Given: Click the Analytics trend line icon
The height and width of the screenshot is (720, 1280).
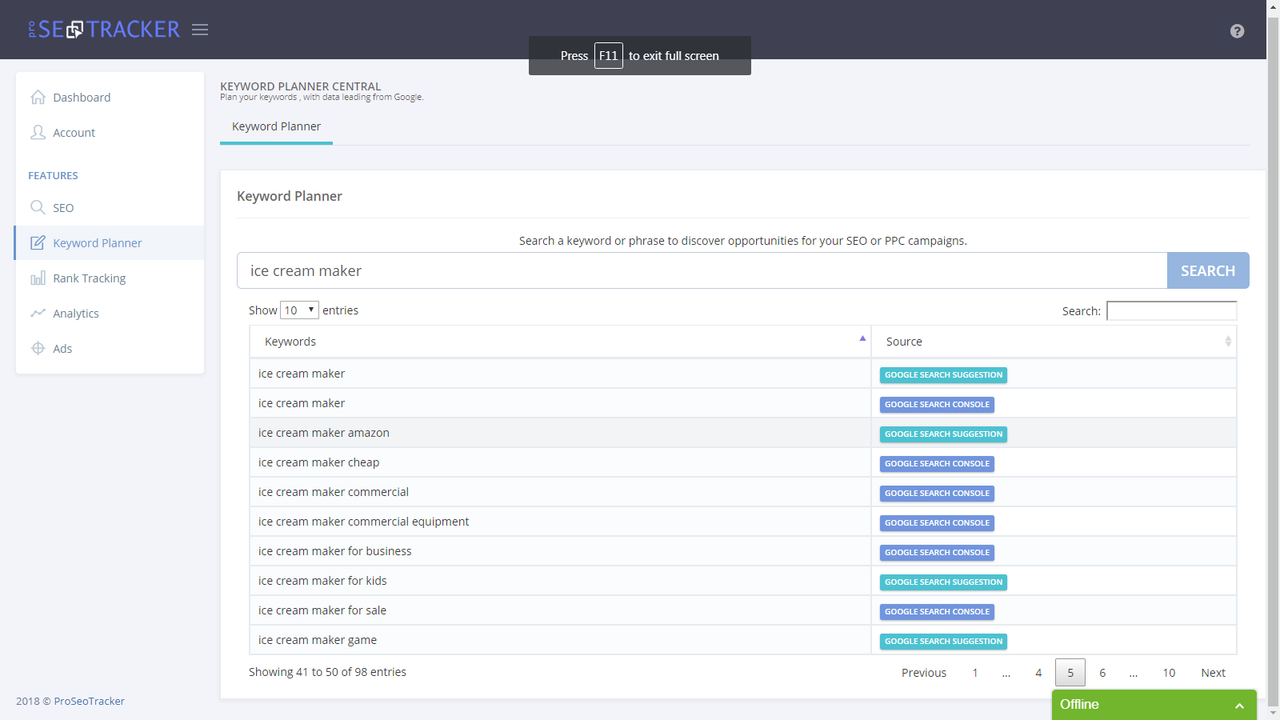Looking at the screenshot, I should pos(38,313).
